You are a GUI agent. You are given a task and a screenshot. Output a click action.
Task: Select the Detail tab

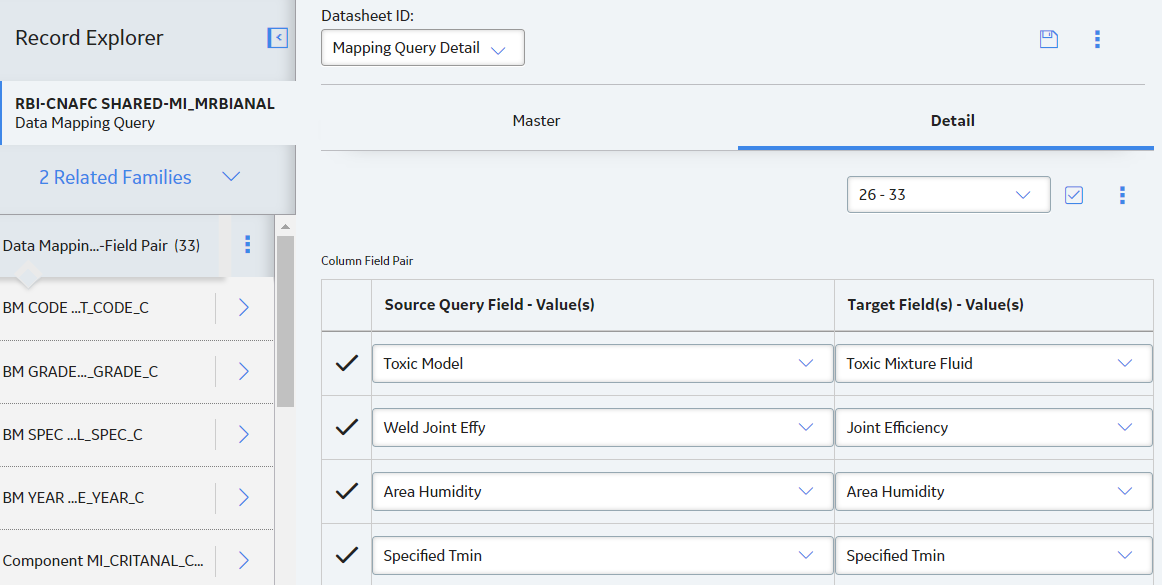pyautogui.click(x=952, y=121)
